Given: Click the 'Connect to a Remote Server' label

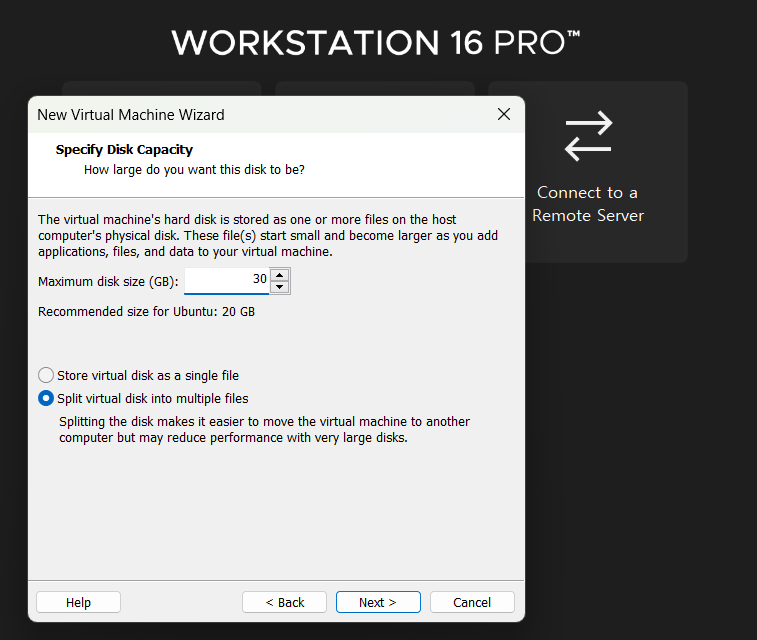Looking at the screenshot, I should 588,204.
